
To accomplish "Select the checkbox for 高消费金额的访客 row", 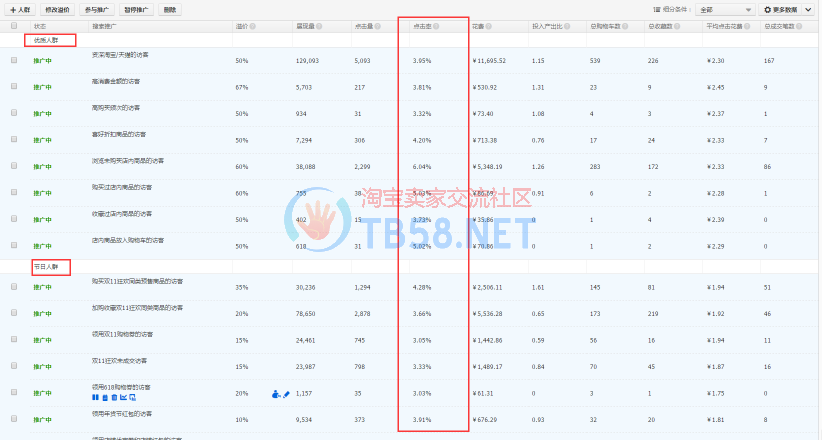I will (14, 87).
